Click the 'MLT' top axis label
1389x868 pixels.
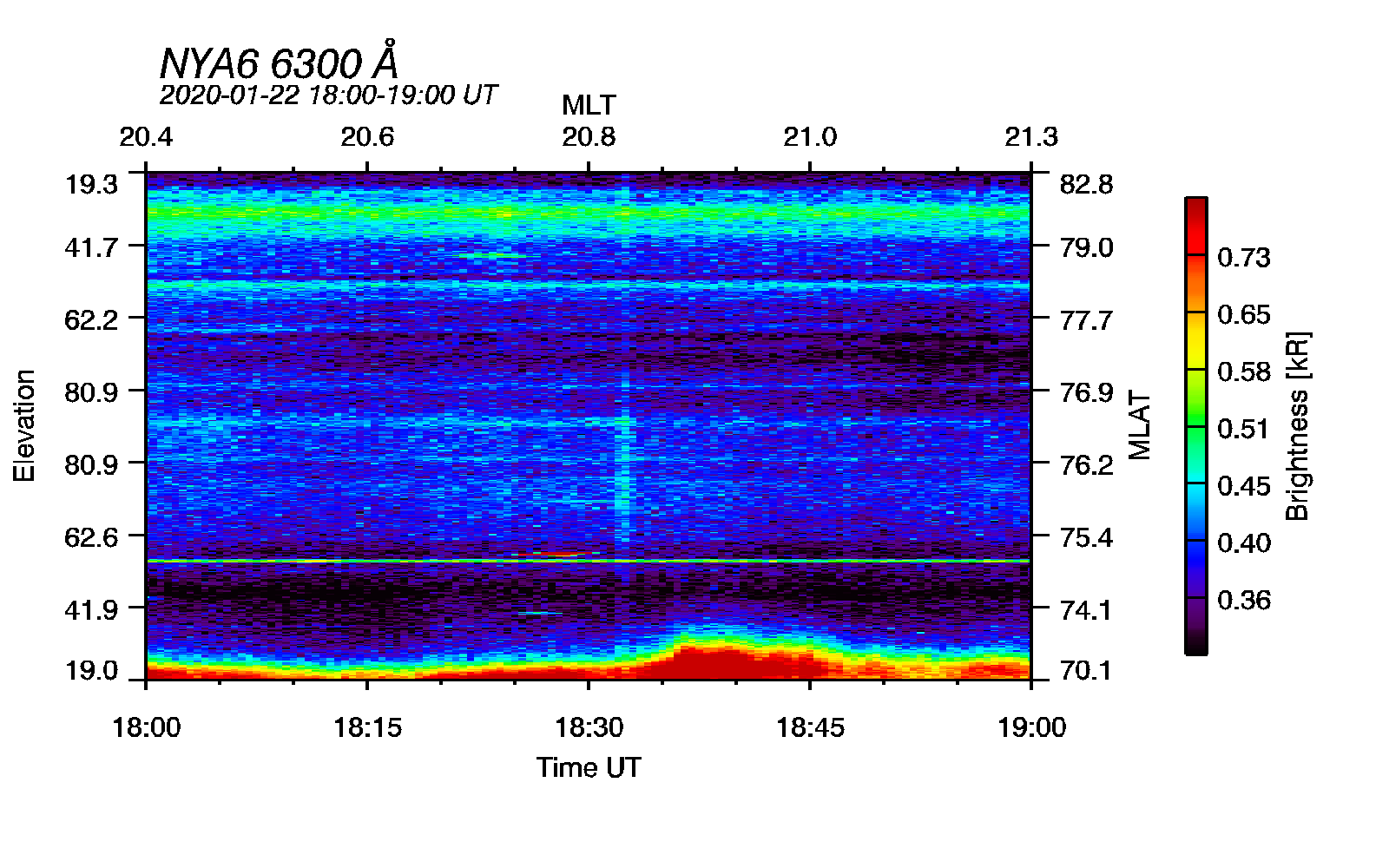point(589,105)
